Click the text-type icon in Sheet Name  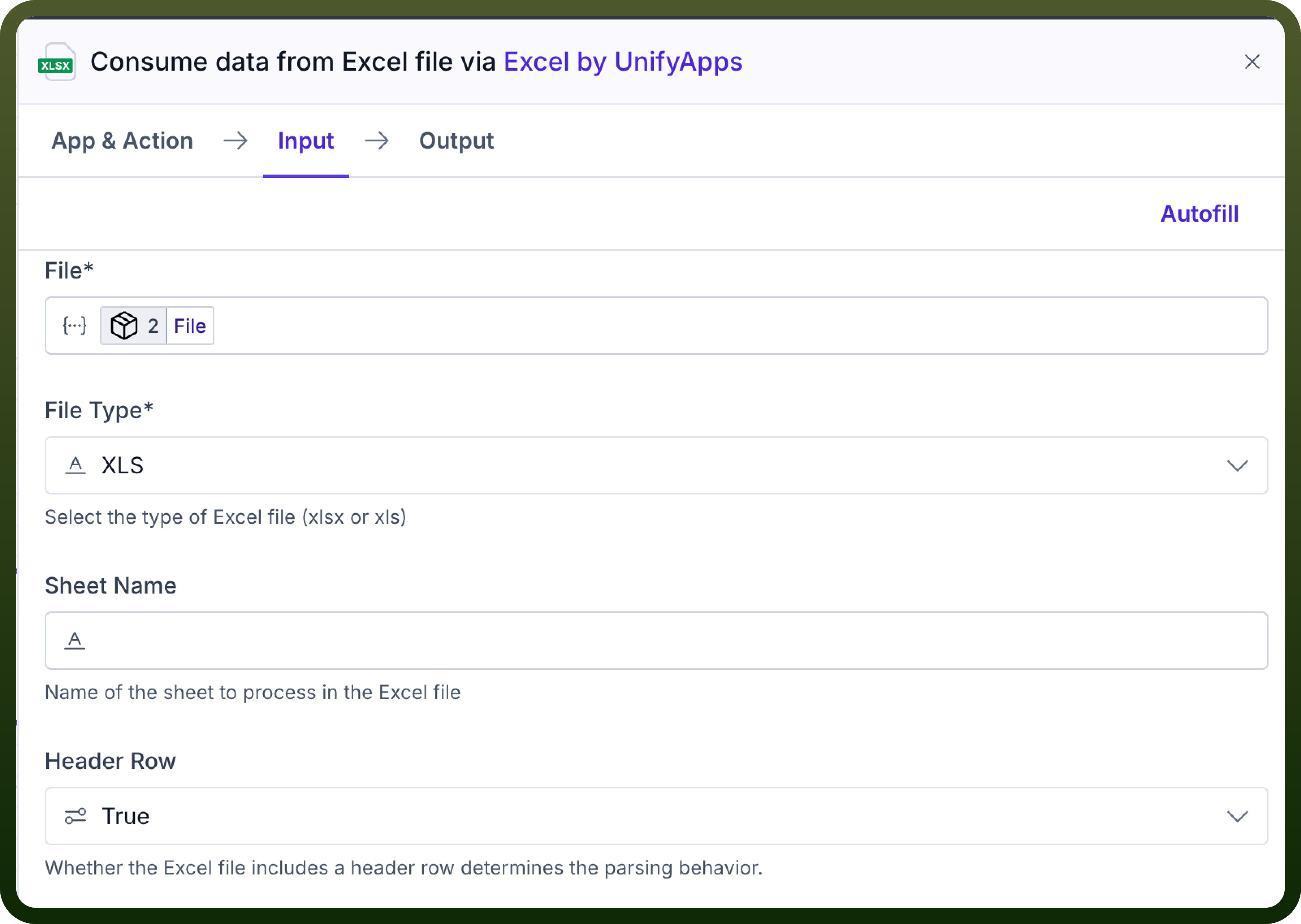coord(75,641)
